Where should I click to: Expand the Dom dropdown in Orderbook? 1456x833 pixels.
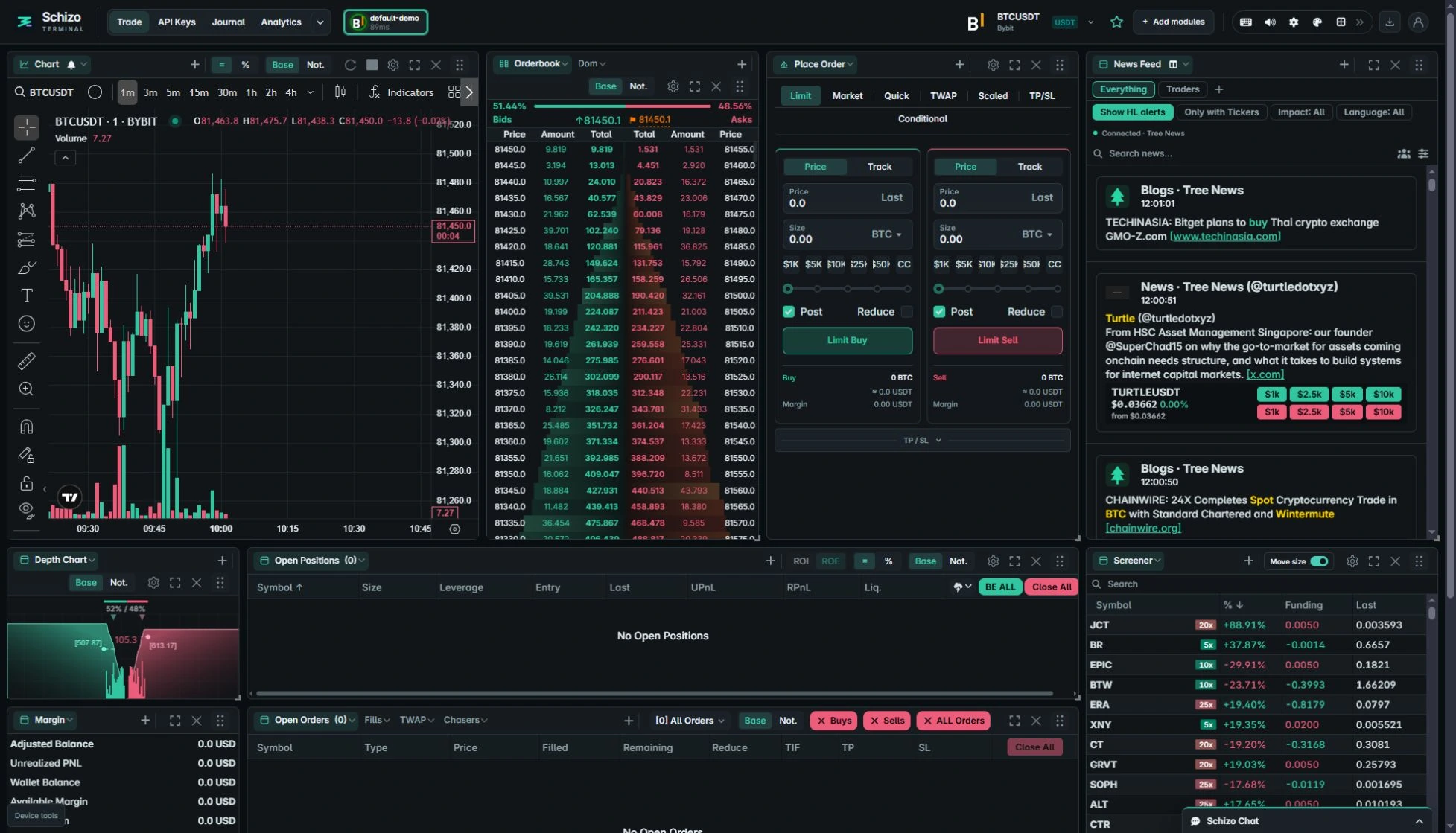[592, 64]
